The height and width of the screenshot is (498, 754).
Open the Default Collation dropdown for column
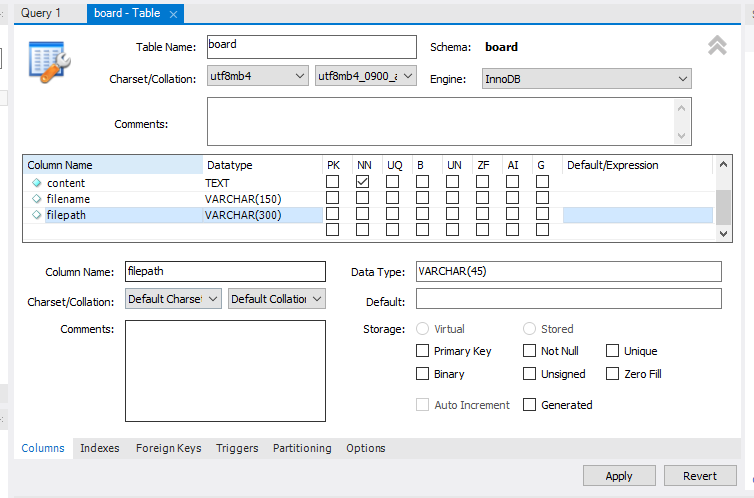pyautogui.click(x=276, y=299)
